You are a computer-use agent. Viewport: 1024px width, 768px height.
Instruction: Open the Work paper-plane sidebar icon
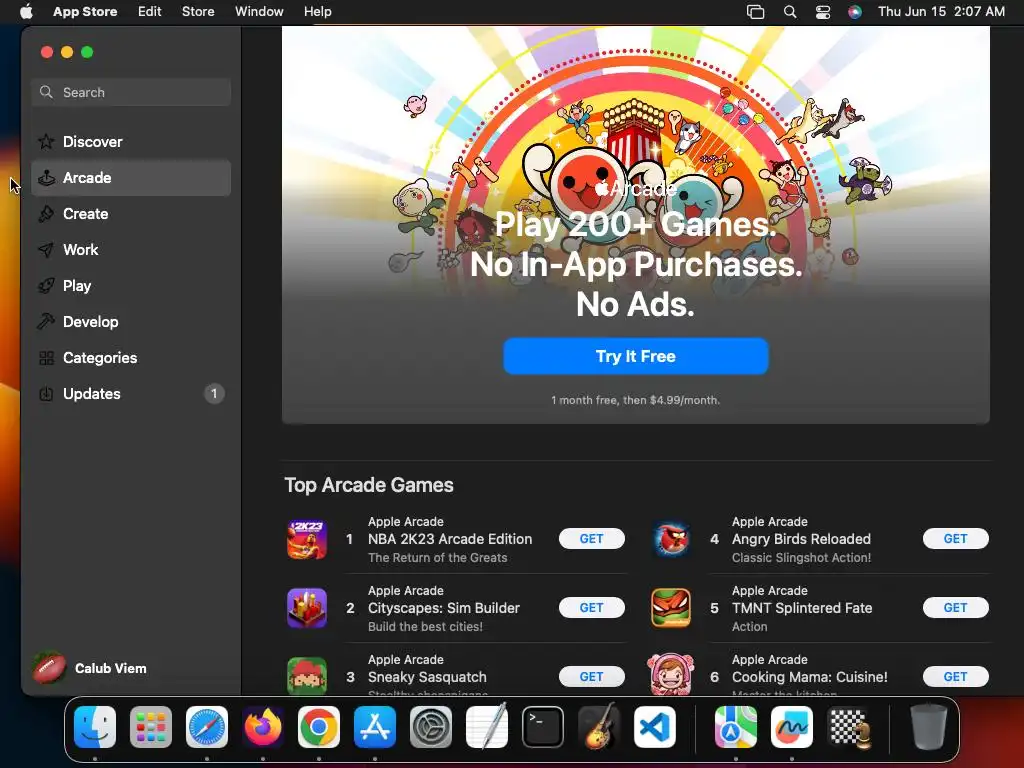[x=46, y=249]
